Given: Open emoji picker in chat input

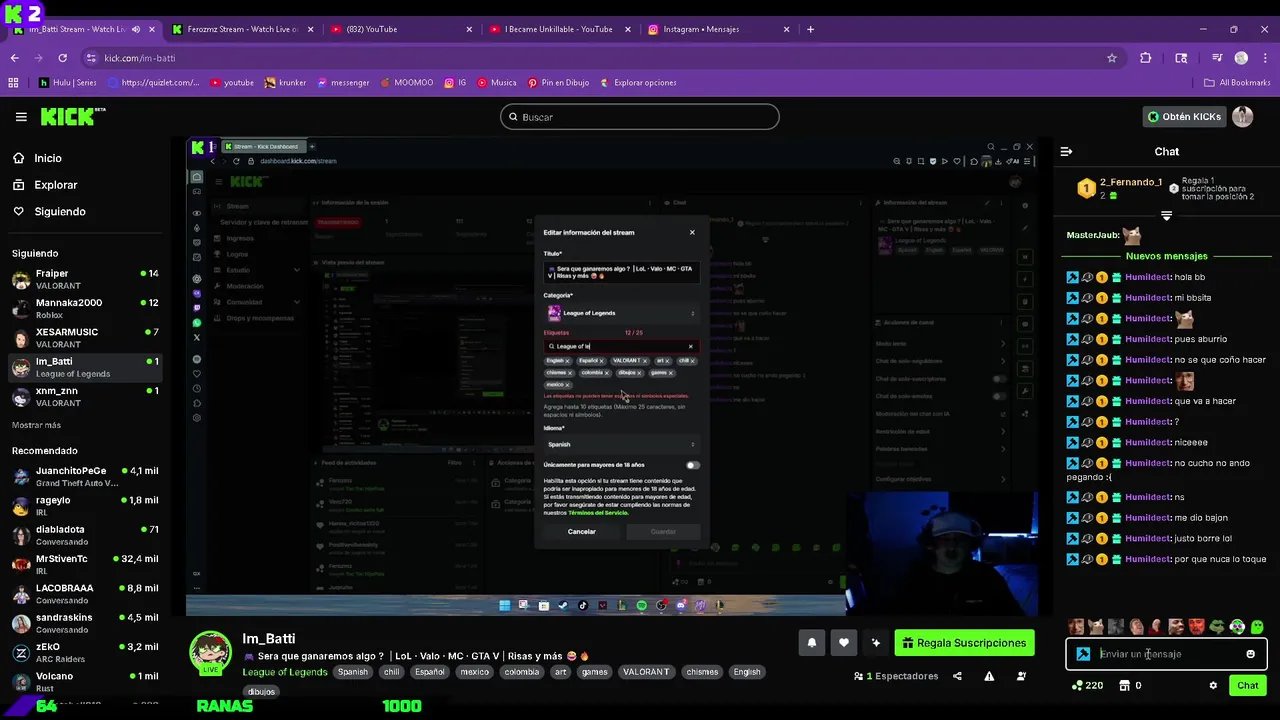Looking at the screenshot, I should point(1250,654).
